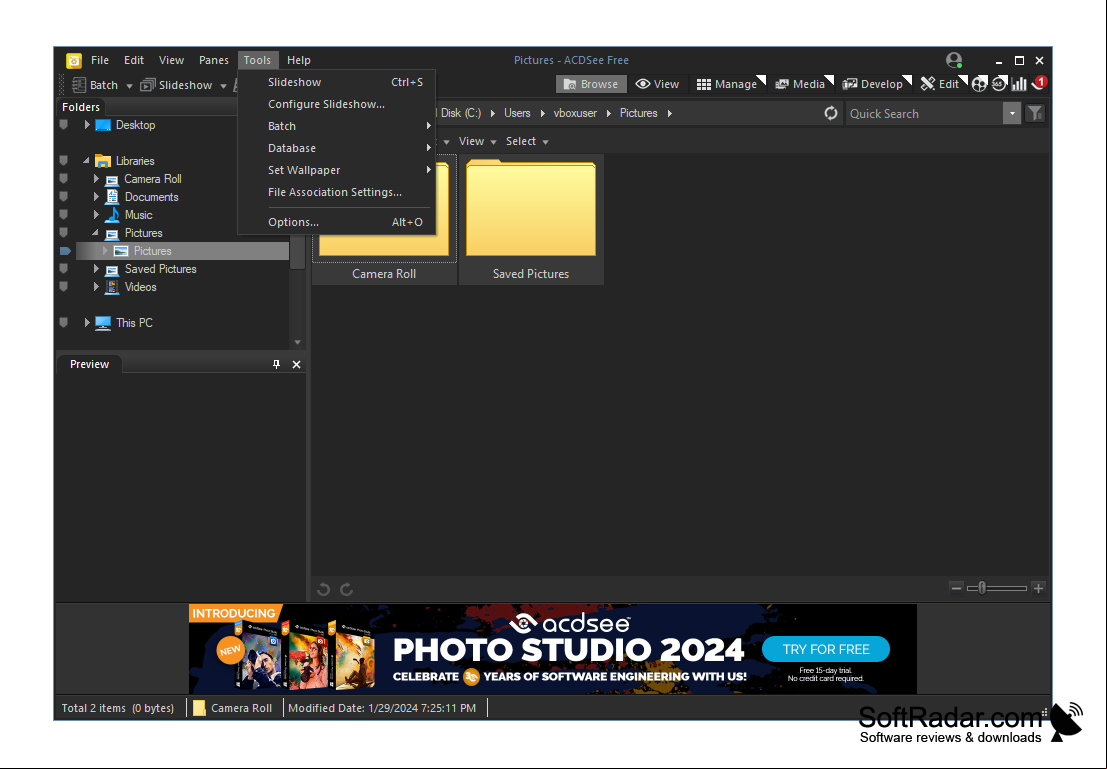Expand the This PC tree node

click(87, 322)
